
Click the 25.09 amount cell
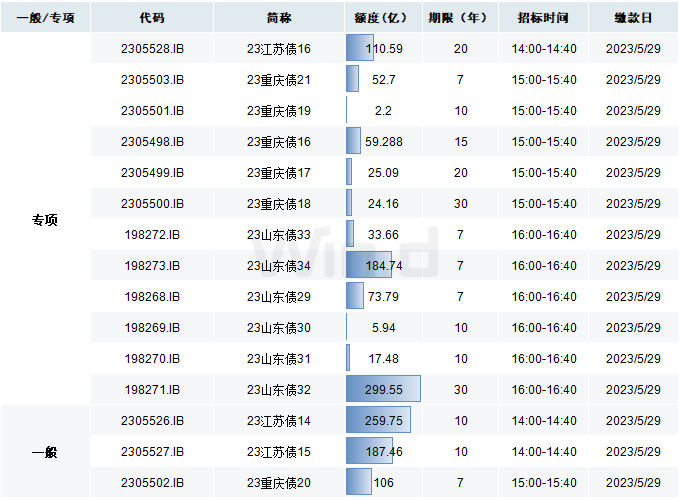(x=383, y=173)
